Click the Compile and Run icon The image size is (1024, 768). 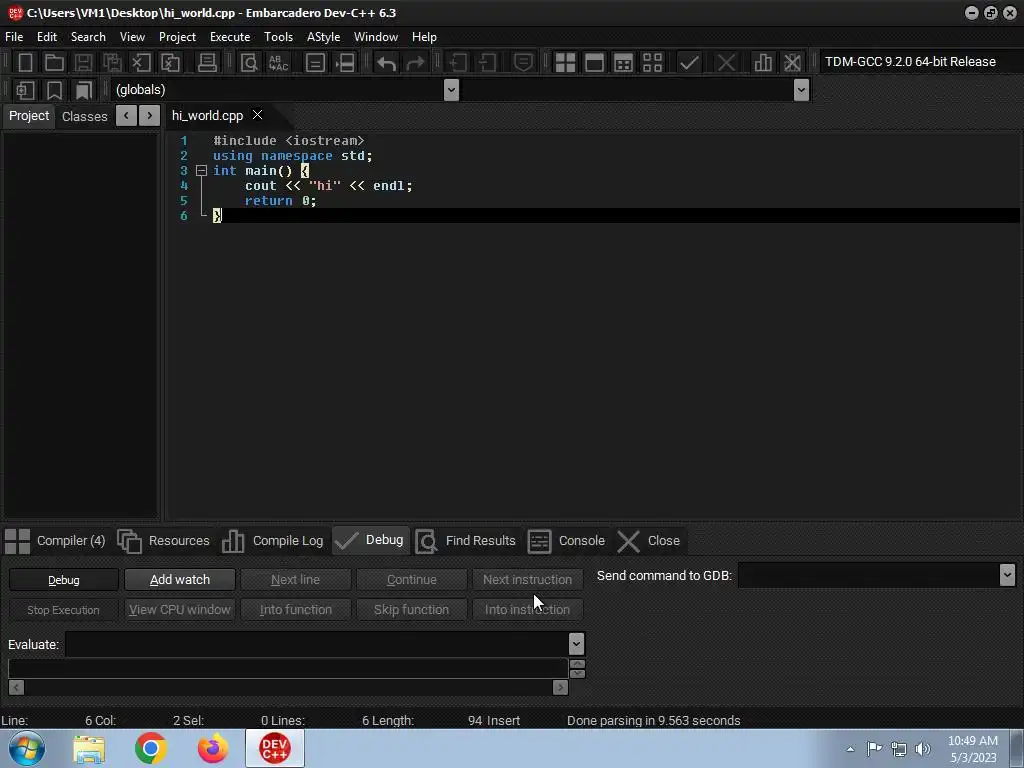click(x=623, y=63)
